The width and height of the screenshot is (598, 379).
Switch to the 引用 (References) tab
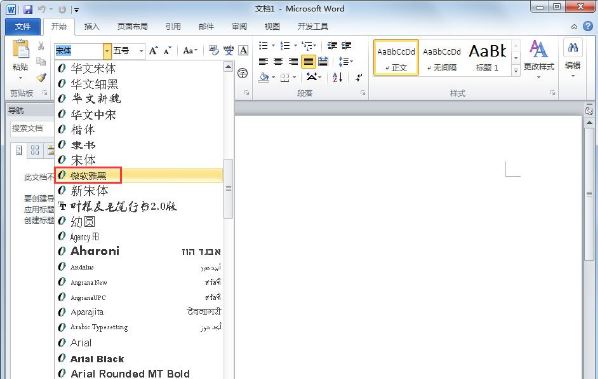(173, 27)
